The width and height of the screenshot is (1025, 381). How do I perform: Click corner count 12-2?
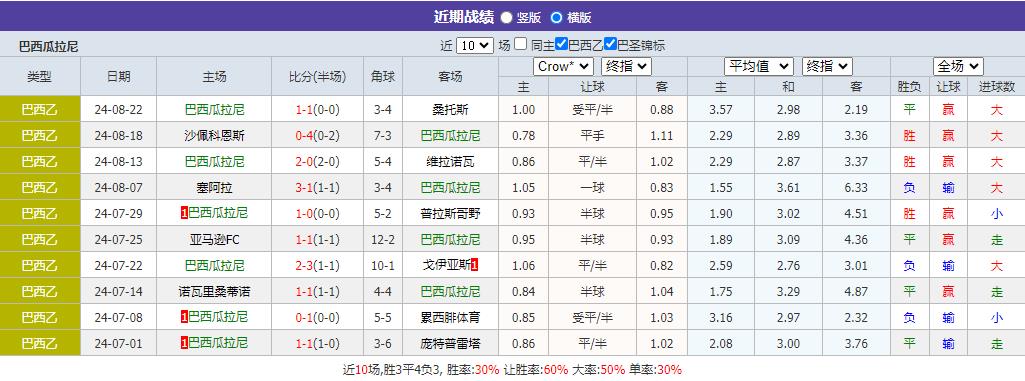click(x=383, y=240)
